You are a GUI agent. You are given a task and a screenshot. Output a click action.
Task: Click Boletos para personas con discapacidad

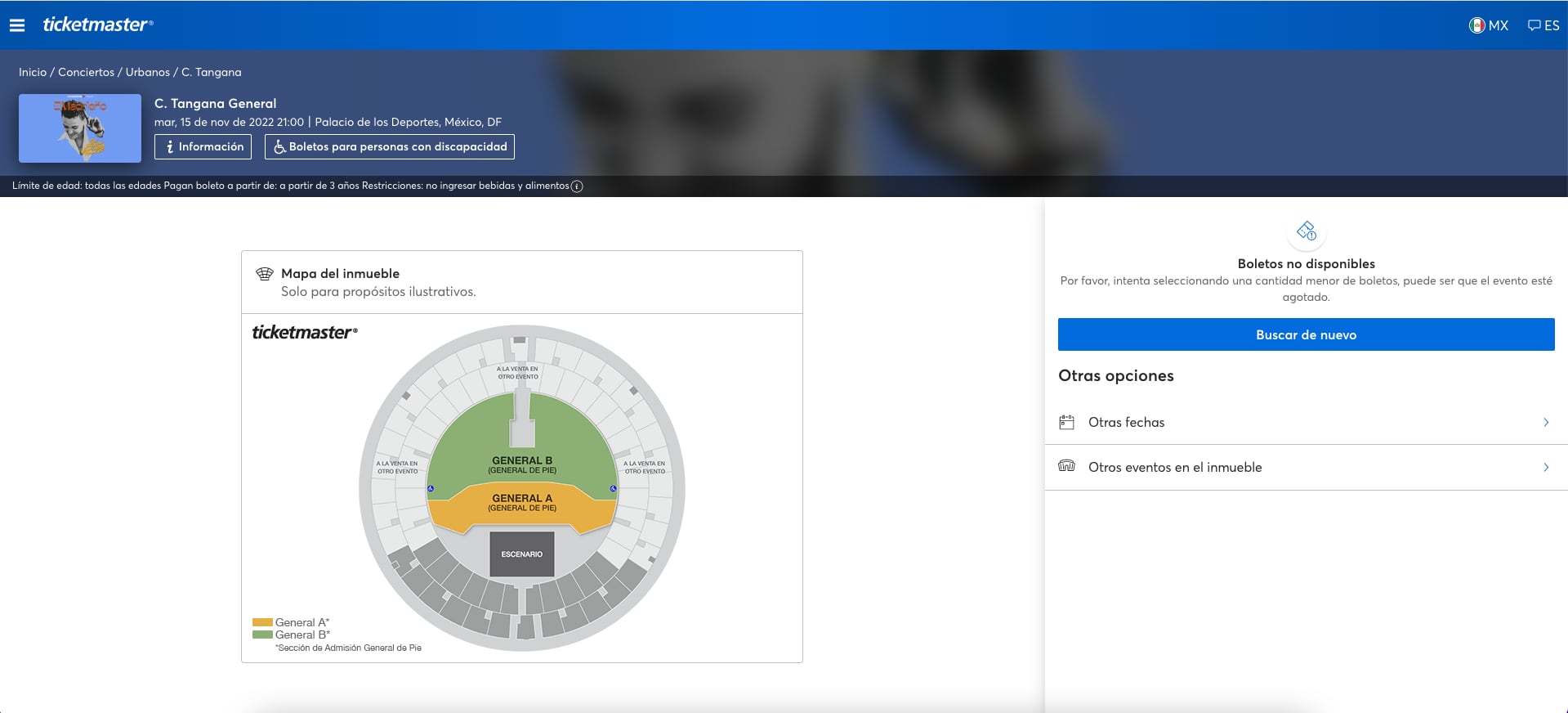click(390, 146)
